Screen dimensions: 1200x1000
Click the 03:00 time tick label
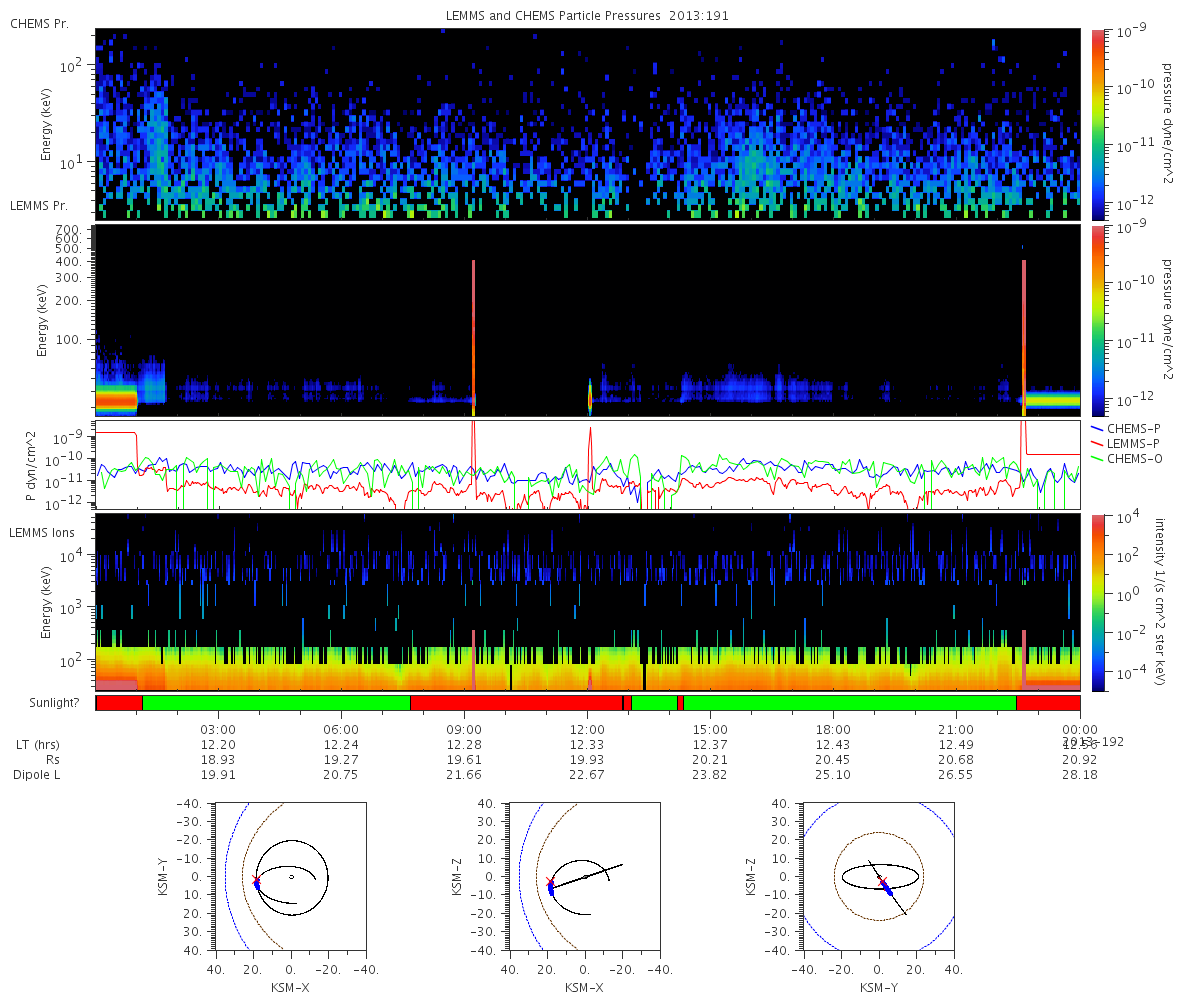[218, 730]
